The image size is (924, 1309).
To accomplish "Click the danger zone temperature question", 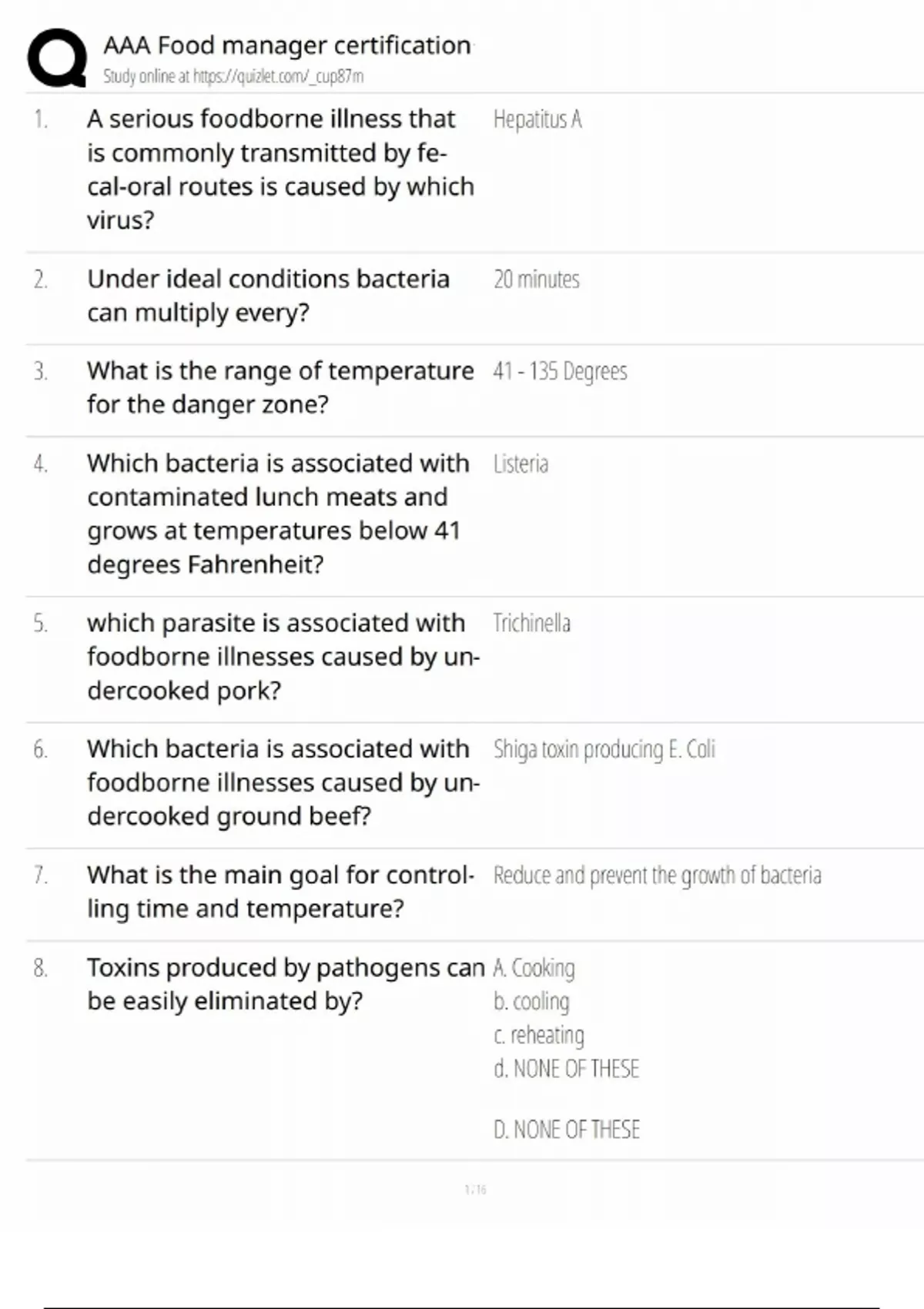I will click(x=280, y=387).
